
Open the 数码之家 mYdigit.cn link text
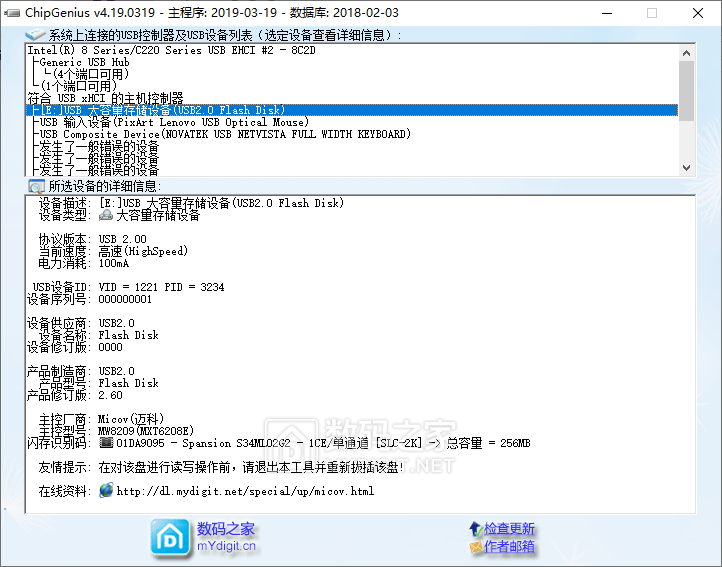[x=226, y=537]
